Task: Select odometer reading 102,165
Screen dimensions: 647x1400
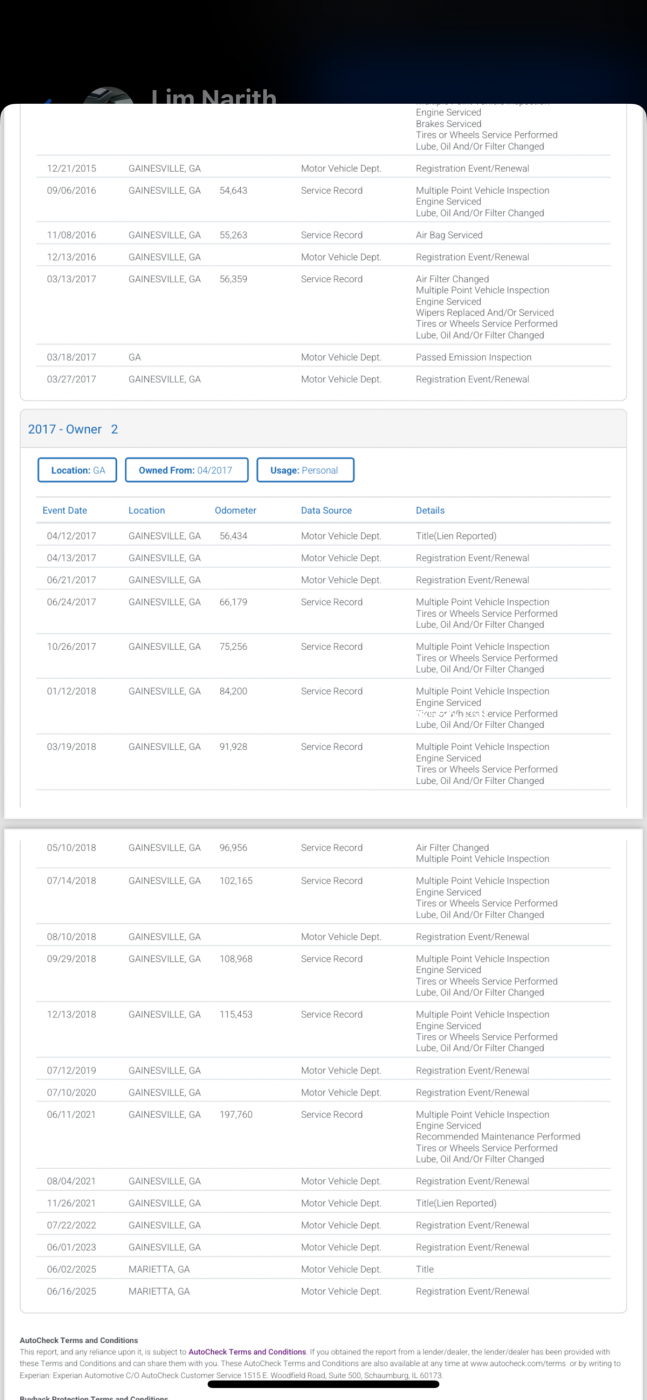Action: point(236,881)
